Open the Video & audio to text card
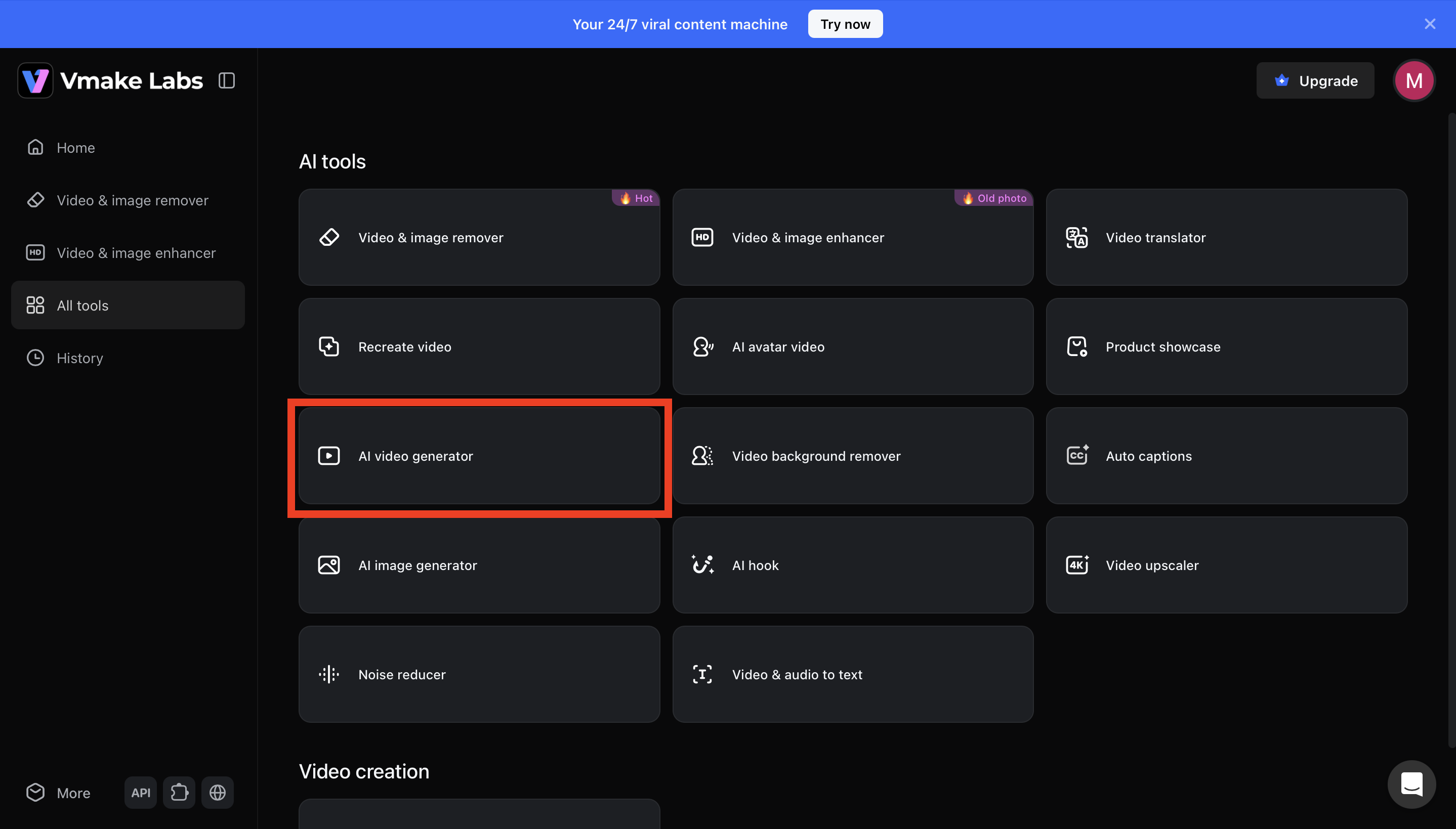 [853, 675]
